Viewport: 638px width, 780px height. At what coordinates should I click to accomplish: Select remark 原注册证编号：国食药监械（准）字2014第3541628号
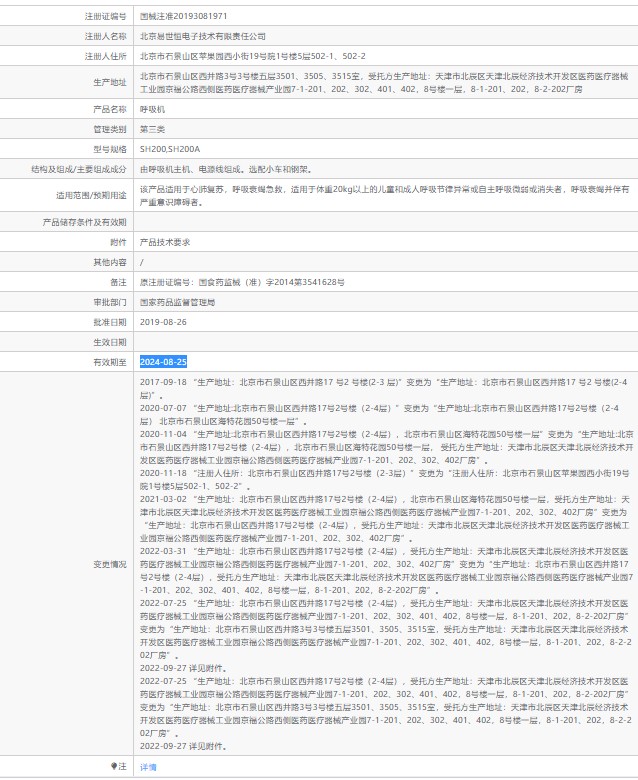tap(242, 282)
